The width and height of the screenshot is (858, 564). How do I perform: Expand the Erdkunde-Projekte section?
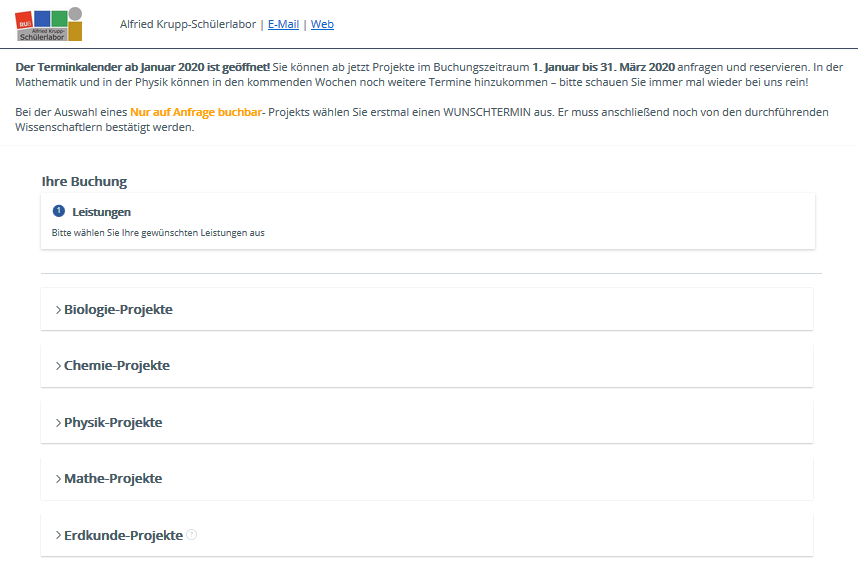pos(123,536)
